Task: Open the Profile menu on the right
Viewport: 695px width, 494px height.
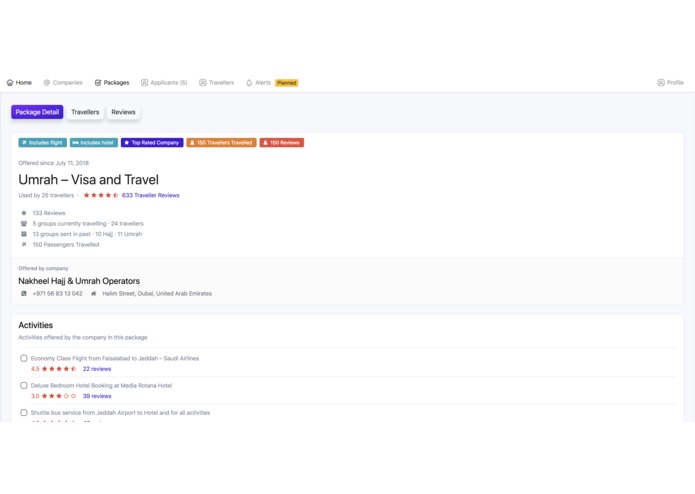Action: [x=671, y=83]
